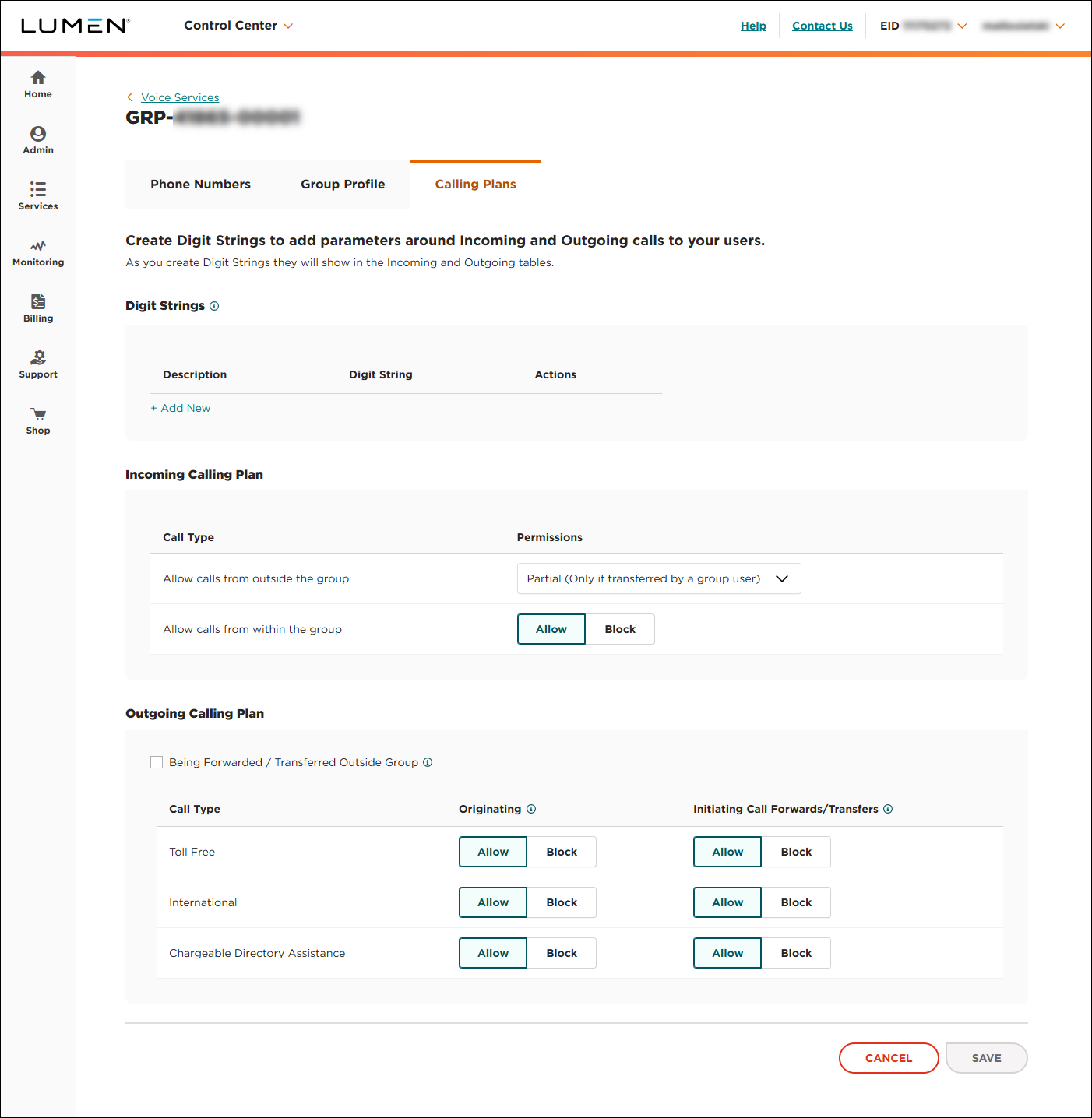Add a new Digit String
The width and height of the screenshot is (1092, 1118).
(x=180, y=407)
